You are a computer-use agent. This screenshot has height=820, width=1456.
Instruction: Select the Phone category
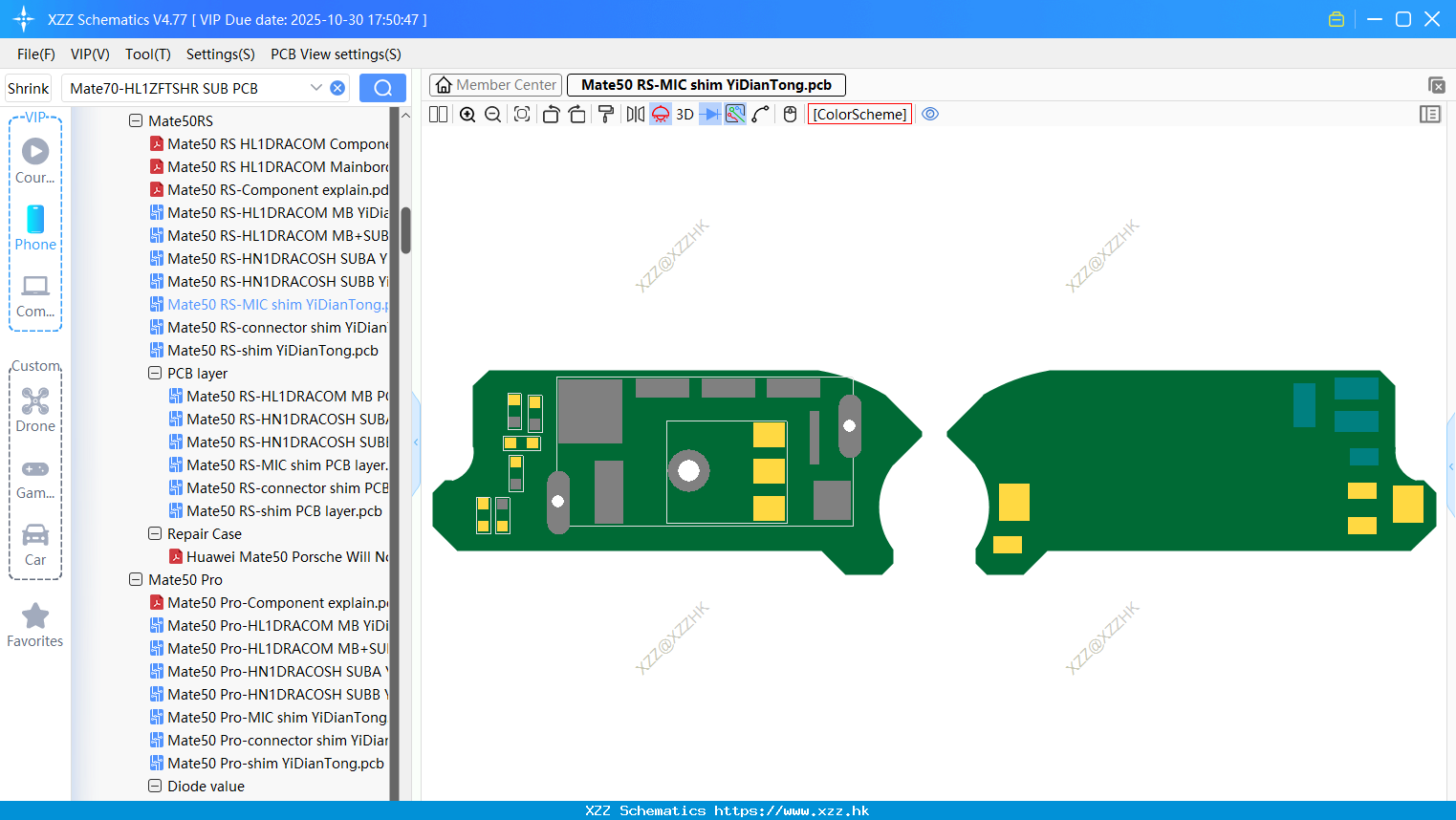[35, 228]
